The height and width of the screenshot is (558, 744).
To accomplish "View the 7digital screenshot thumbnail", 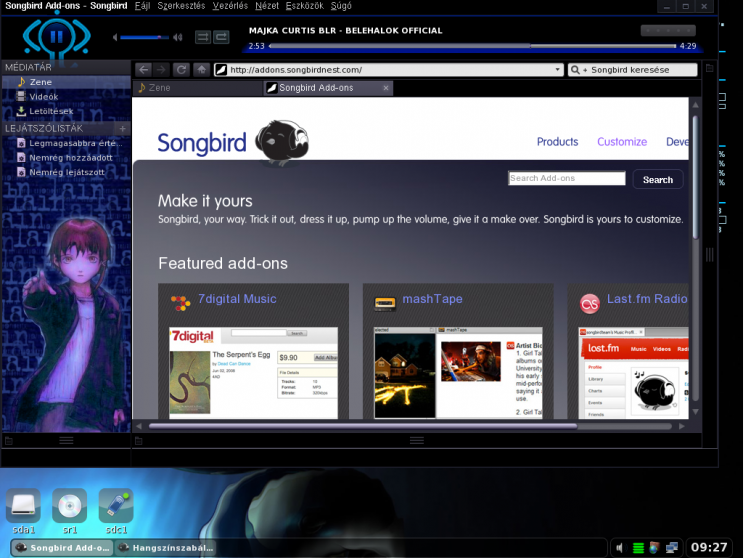I will (253, 372).
